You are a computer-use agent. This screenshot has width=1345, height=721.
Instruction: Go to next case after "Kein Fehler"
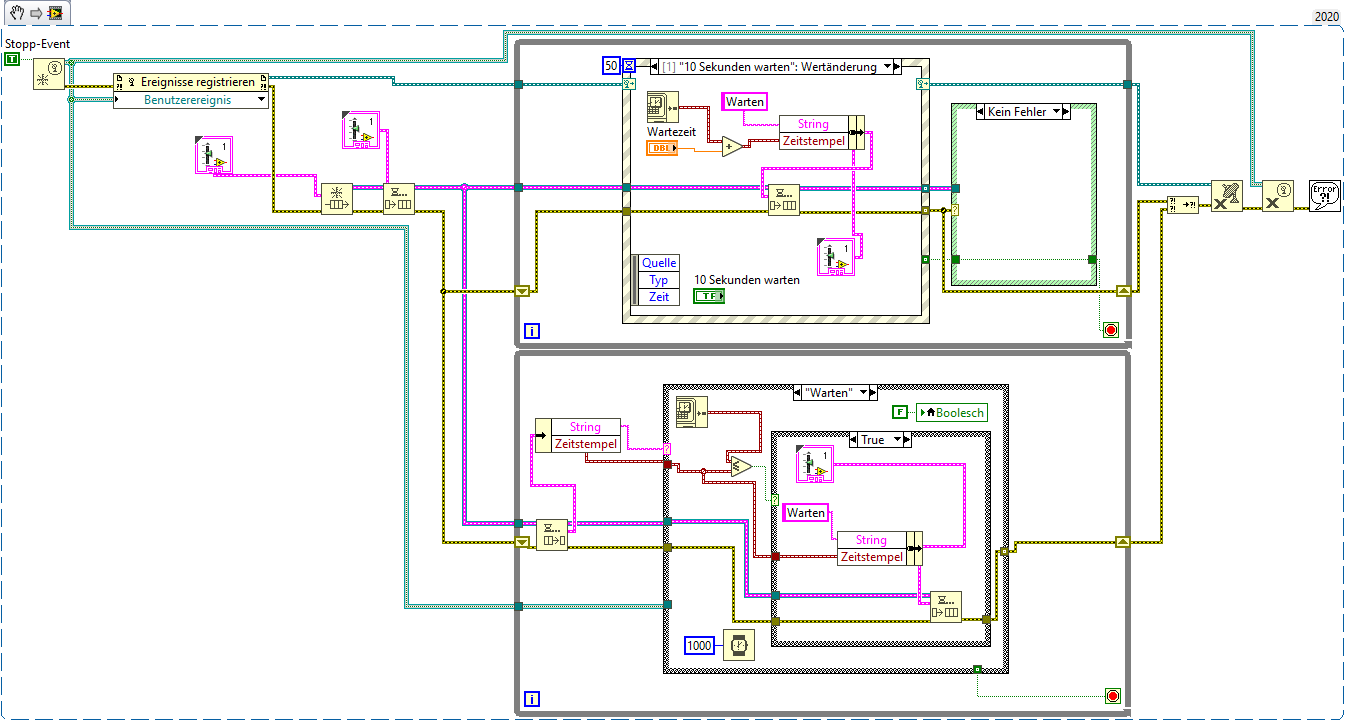coord(1066,112)
